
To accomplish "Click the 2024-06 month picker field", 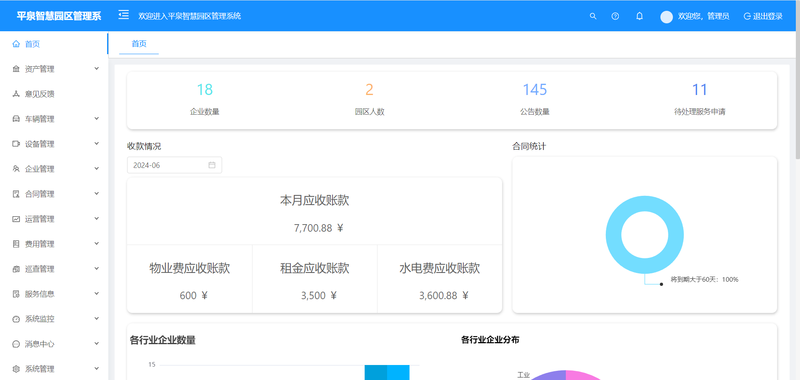I will point(174,165).
